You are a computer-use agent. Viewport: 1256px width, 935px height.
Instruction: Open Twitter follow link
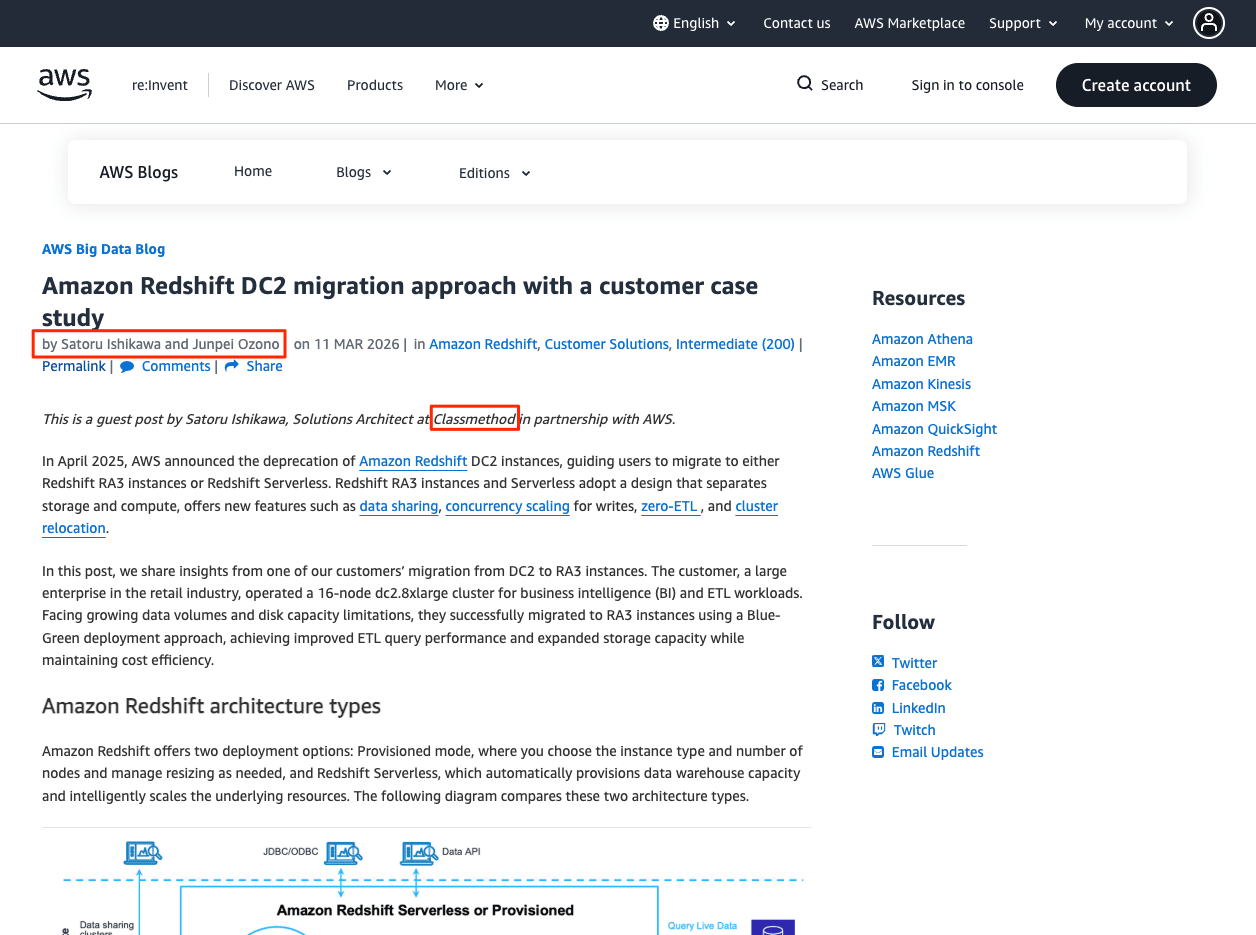tap(914, 663)
